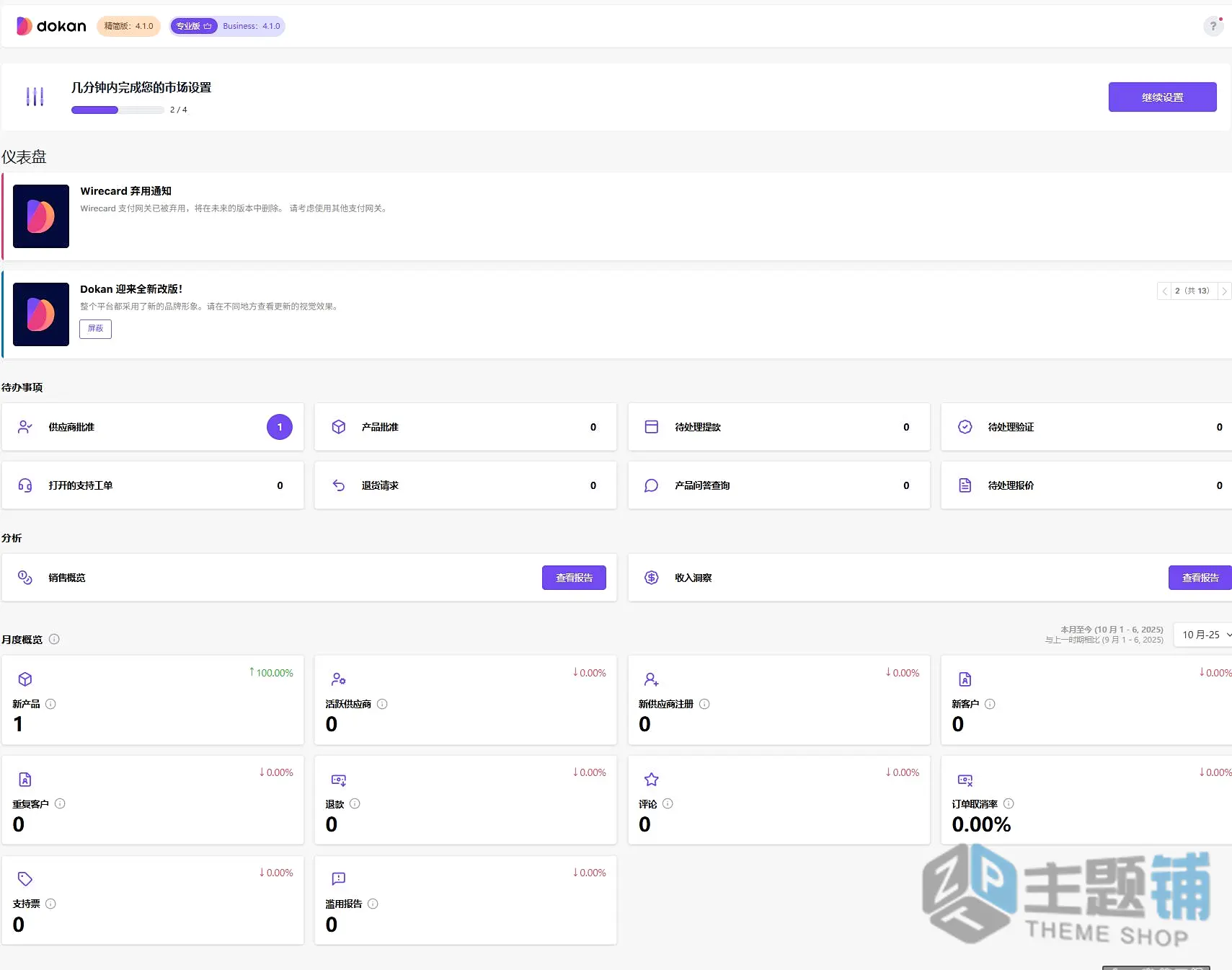The image size is (1232, 970).
Task: Show info tooltip beside 新供应商注册
Action: click(x=704, y=704)
